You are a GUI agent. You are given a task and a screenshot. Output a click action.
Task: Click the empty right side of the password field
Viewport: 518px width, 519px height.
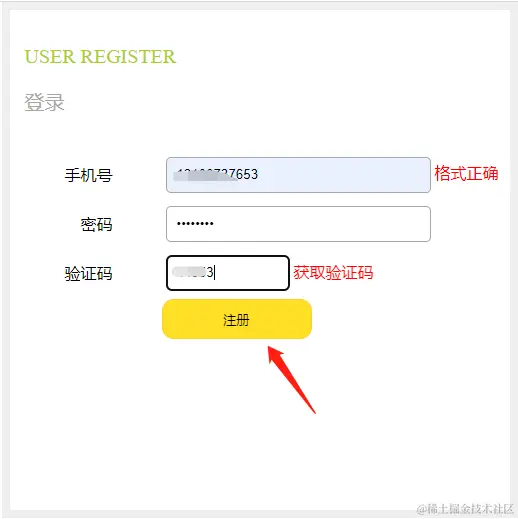coord(322,224)
